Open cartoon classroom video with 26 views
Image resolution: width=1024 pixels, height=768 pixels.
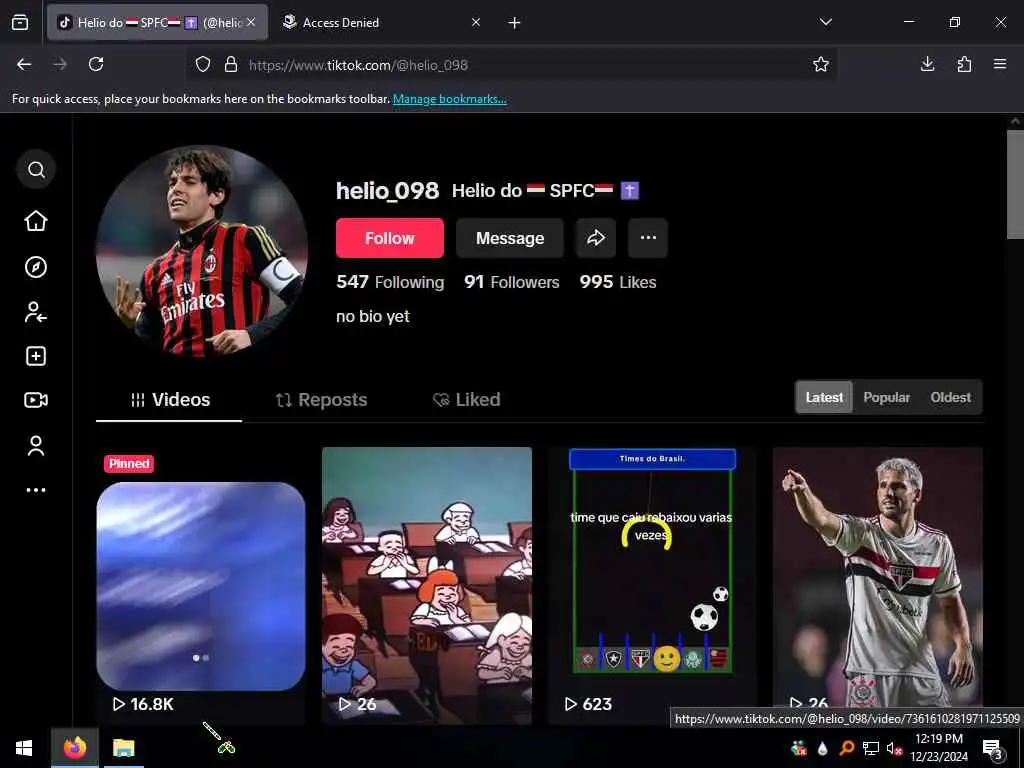point(426,586)
